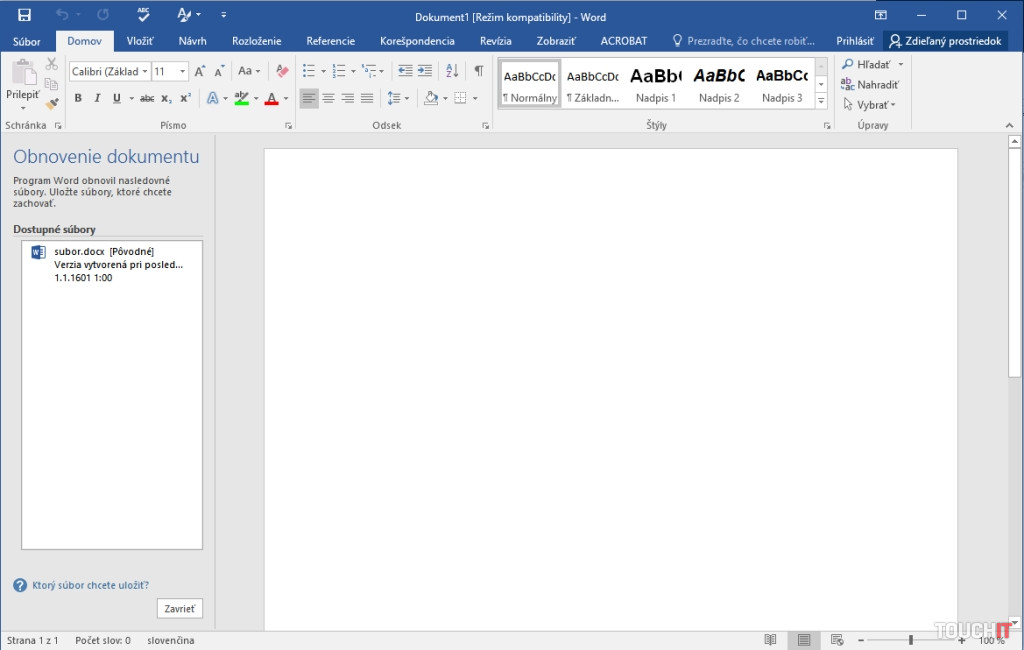Toggle paragraph marks display (¶)
This screenshot has height=650, width=1024.
click(478, 71)
